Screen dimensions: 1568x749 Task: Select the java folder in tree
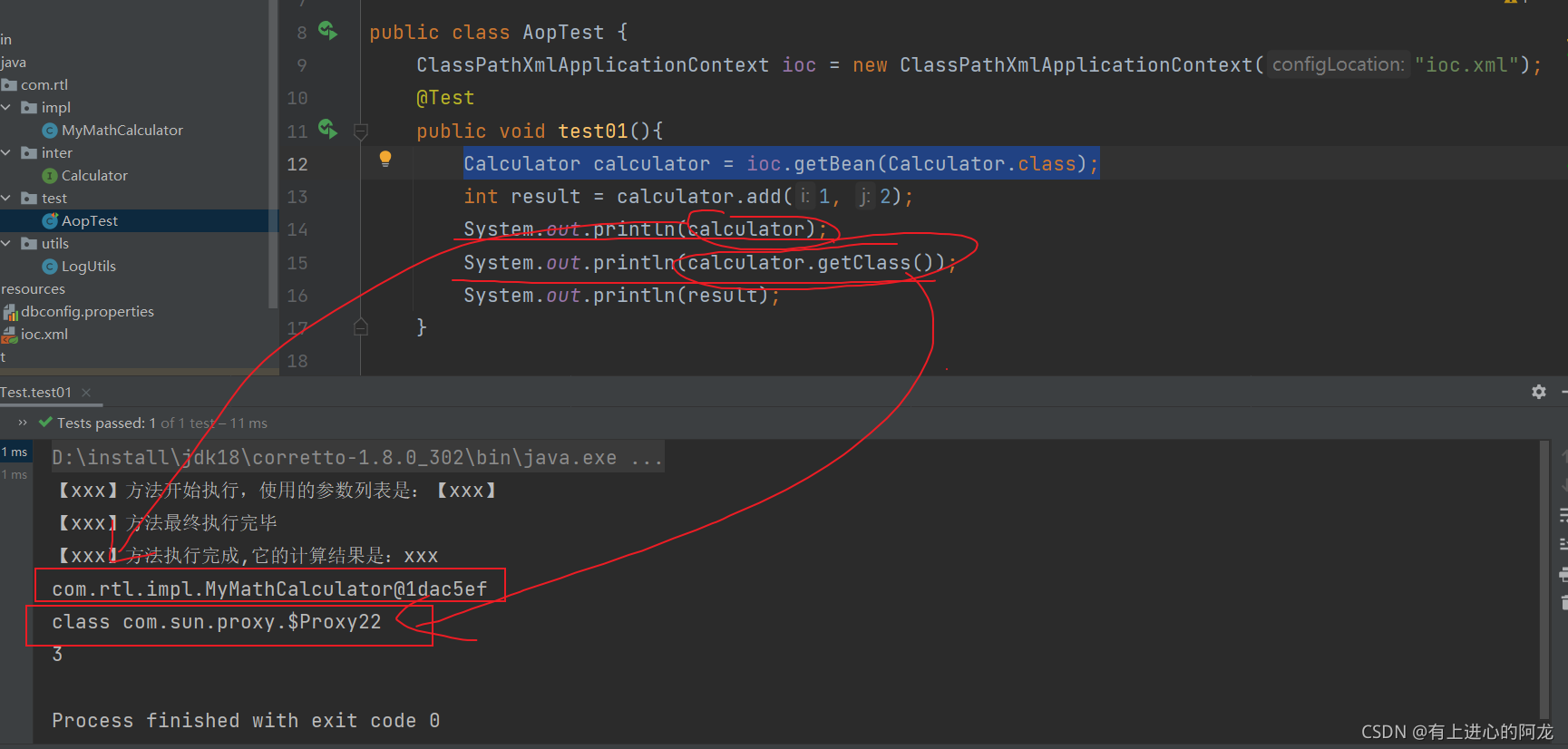tap(14, 63)
